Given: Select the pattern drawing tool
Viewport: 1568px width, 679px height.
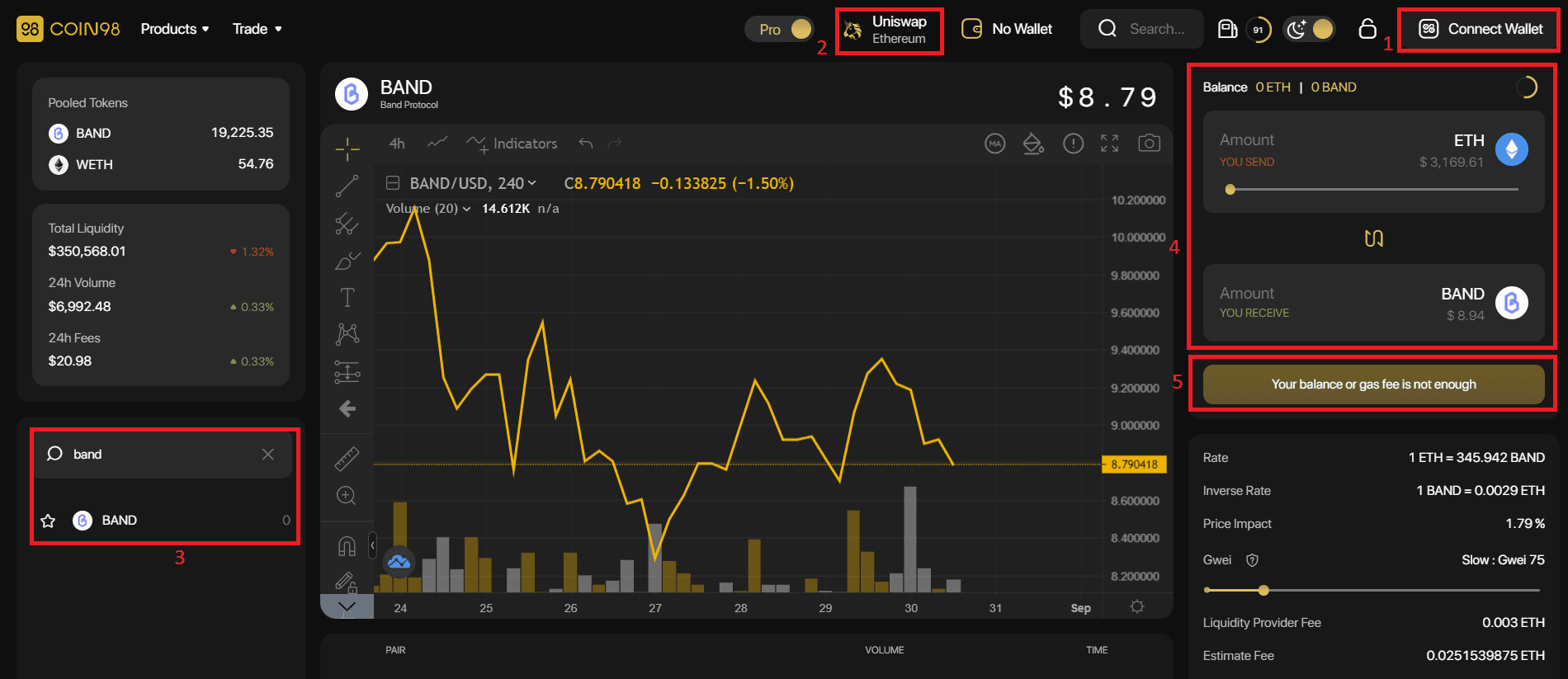Looking at the screenshot, I should pyautogui.click(x=347, y=334).
